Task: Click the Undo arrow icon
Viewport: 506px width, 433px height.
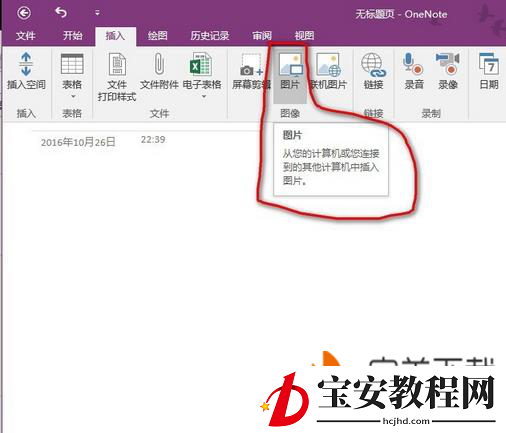Action: coord(61,13)
